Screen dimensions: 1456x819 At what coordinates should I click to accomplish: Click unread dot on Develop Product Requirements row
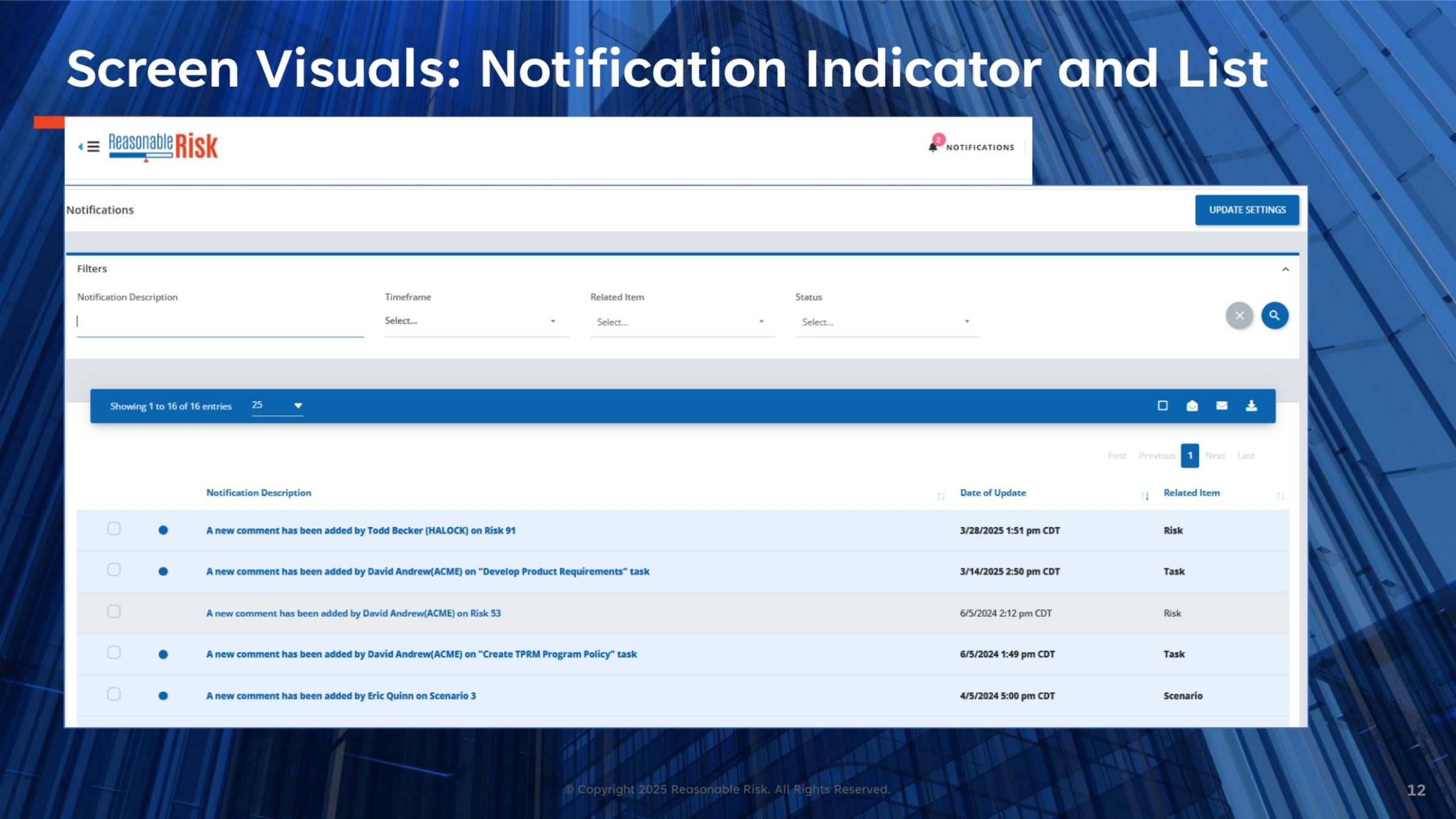coord(163,571)
